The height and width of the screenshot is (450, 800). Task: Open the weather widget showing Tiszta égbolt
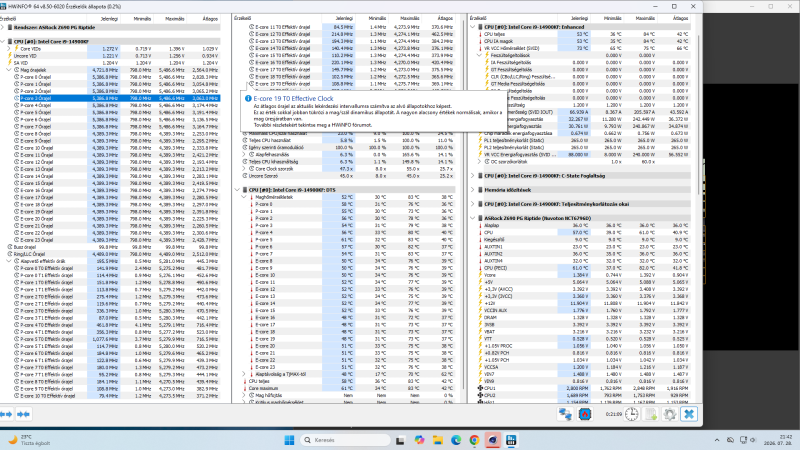tap(30, 440)
